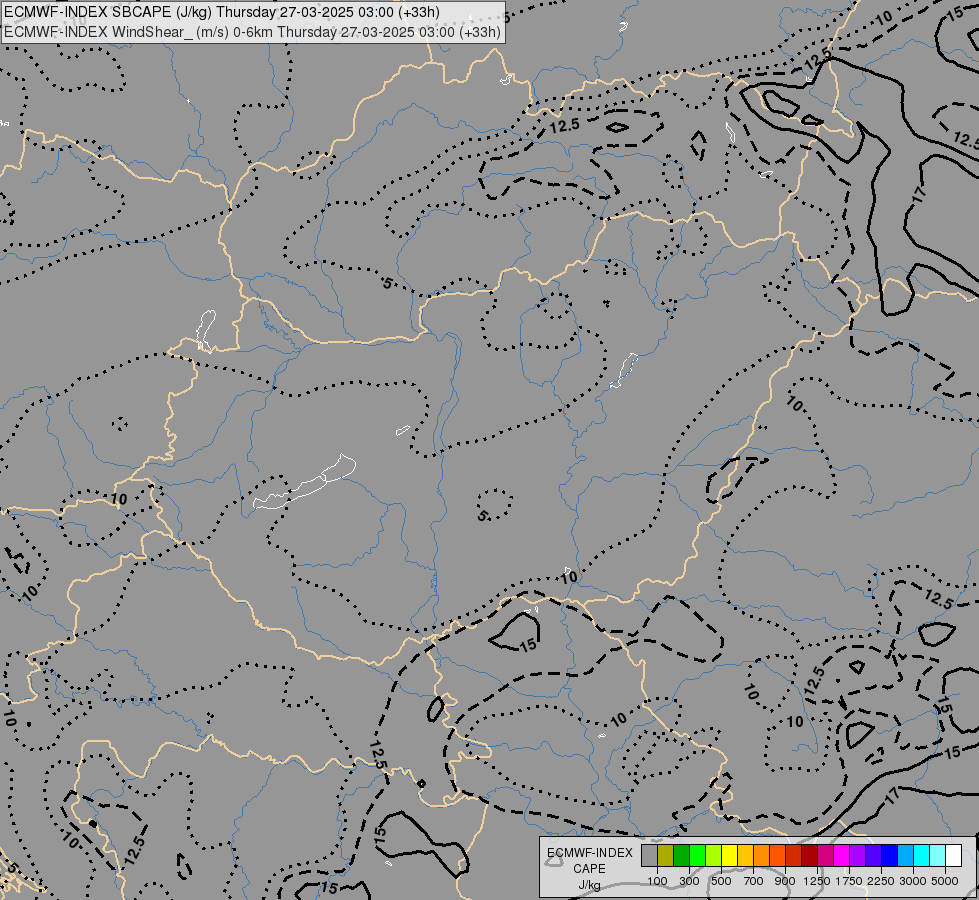Select the gray swatch in CAPE legend
The width and height of the screenshot is (979, 900).
649,856
